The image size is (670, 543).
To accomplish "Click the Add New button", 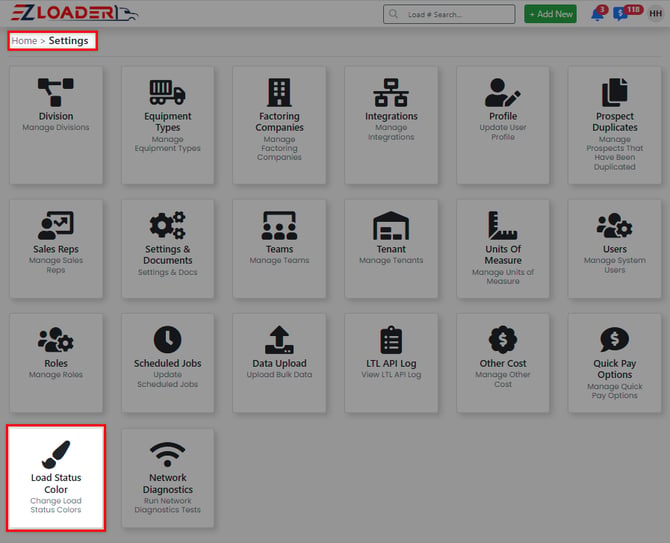I will (550, 14).
